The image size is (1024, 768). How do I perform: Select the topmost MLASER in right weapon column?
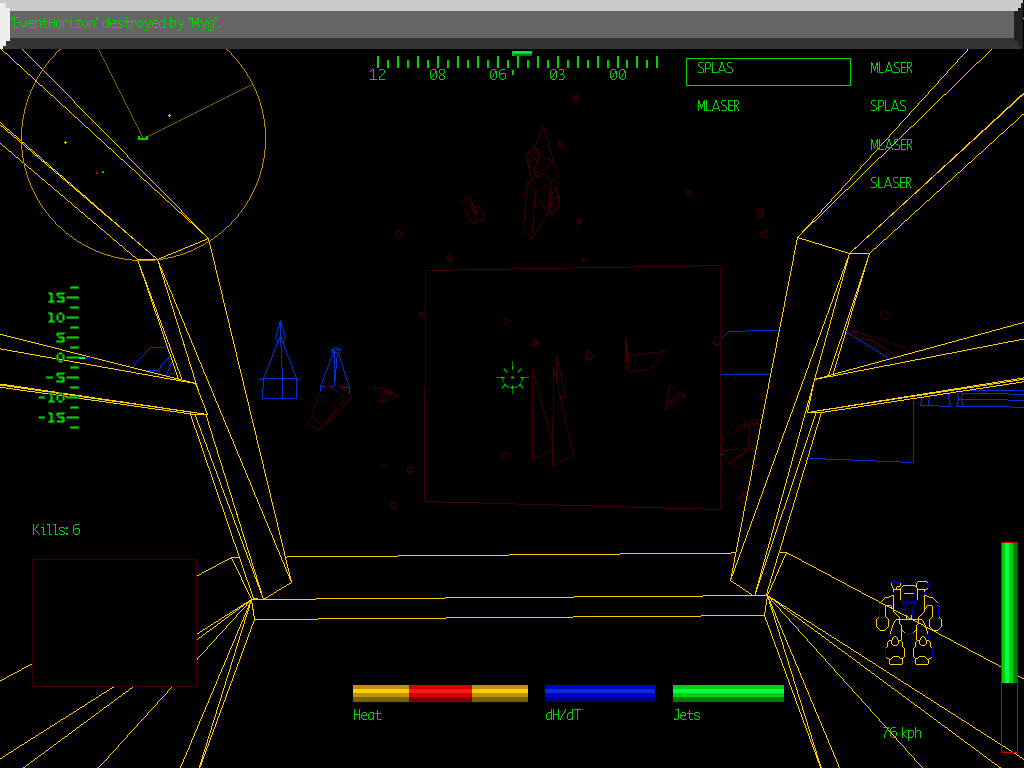pyautogui.click(x=890, y=68)
